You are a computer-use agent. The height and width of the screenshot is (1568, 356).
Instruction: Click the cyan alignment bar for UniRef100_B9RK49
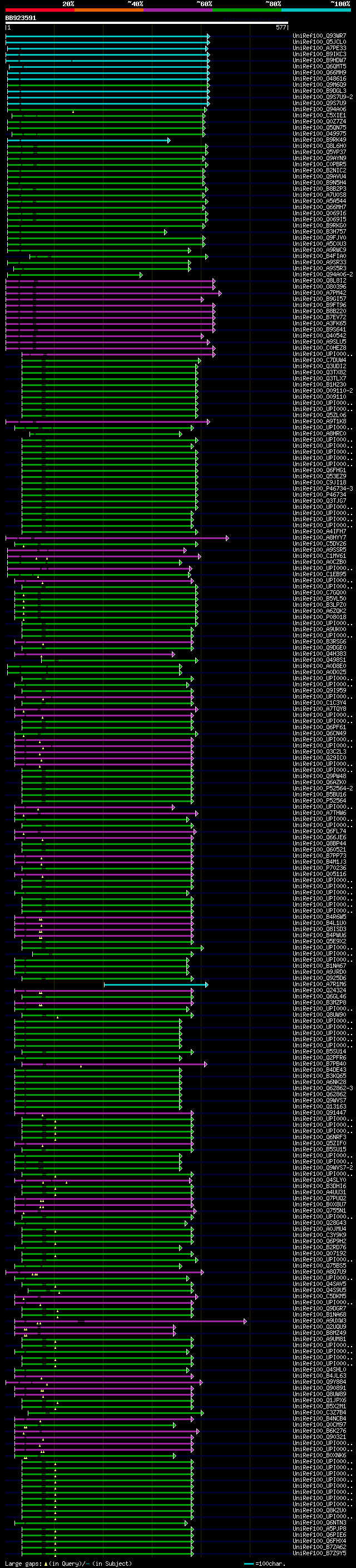pos(89,140)
